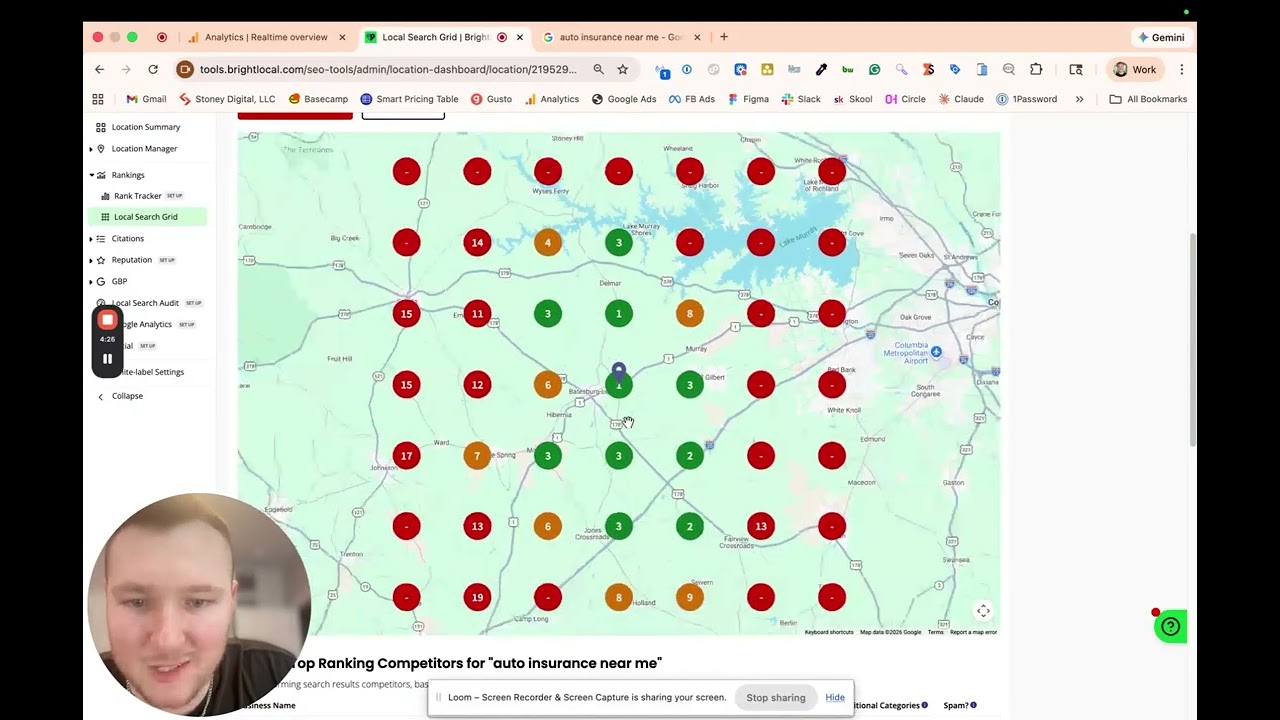1280x720 pixels.
Task: Open a new tab with plus button
Action: [x=724, y=37]
